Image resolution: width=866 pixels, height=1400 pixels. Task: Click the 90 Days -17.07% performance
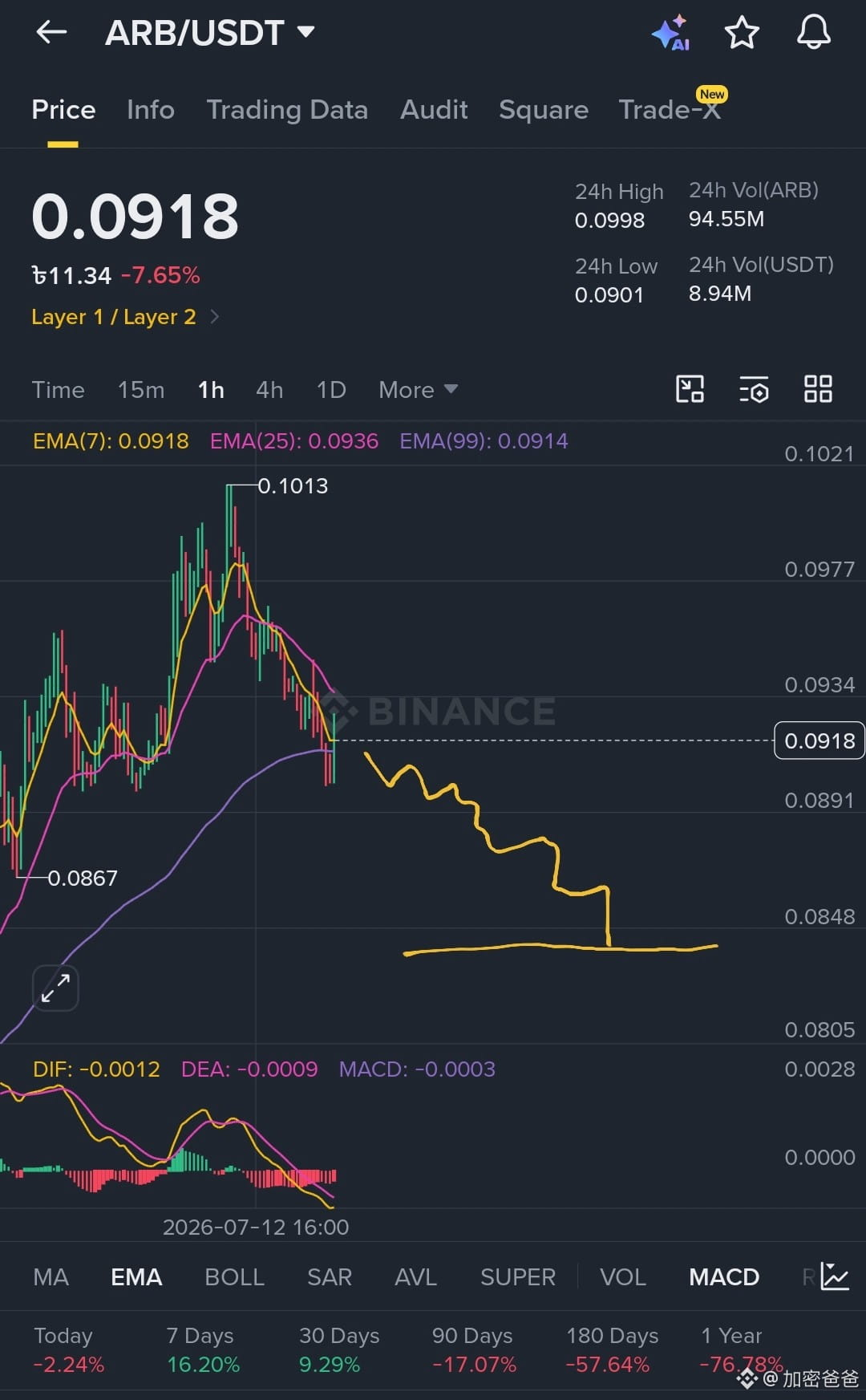tap(474, 1349)
